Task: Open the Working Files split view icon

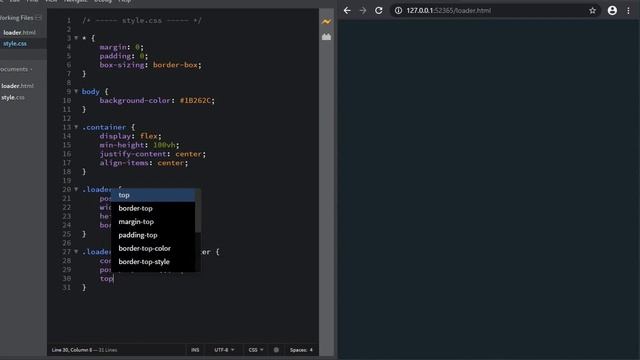Action: tap(38, 18)
